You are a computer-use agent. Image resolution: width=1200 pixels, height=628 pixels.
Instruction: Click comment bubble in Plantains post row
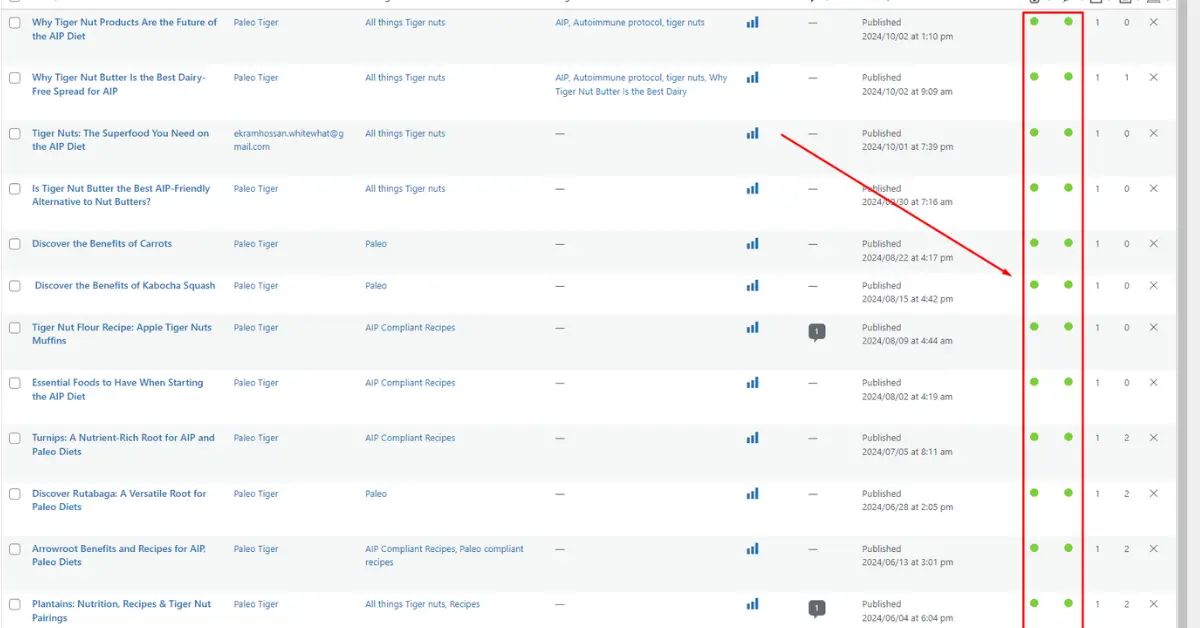(816, 608)
